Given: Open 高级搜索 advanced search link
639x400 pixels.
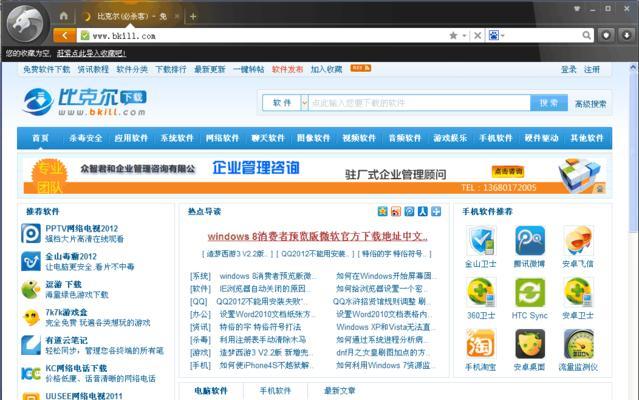Looking at the screenshot, I should tap(590, 104).
